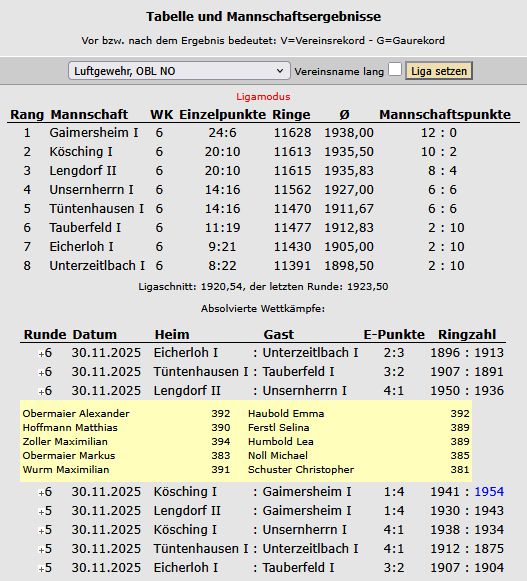Click the Liga setzen button
The height and width of the screenshot is (581, 527).
(439, 71)
